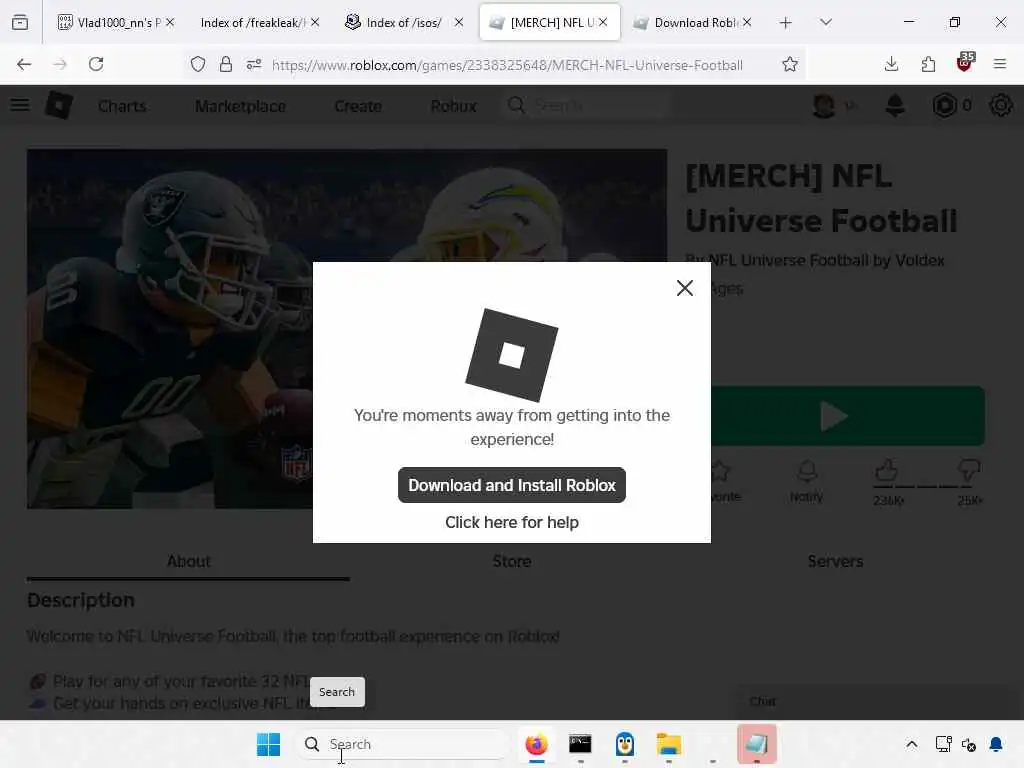This screenshot has height=768, width=1024.
Task: Open the Roblox hamburger side menu
Action: 20,105
